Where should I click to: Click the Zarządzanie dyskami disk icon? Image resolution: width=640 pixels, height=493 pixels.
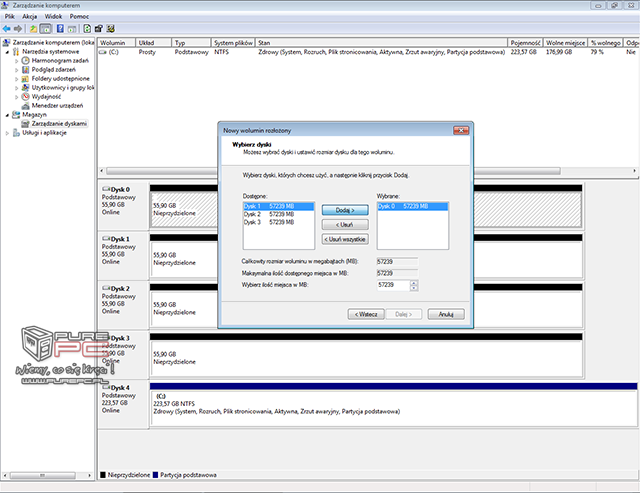(25, 124)
